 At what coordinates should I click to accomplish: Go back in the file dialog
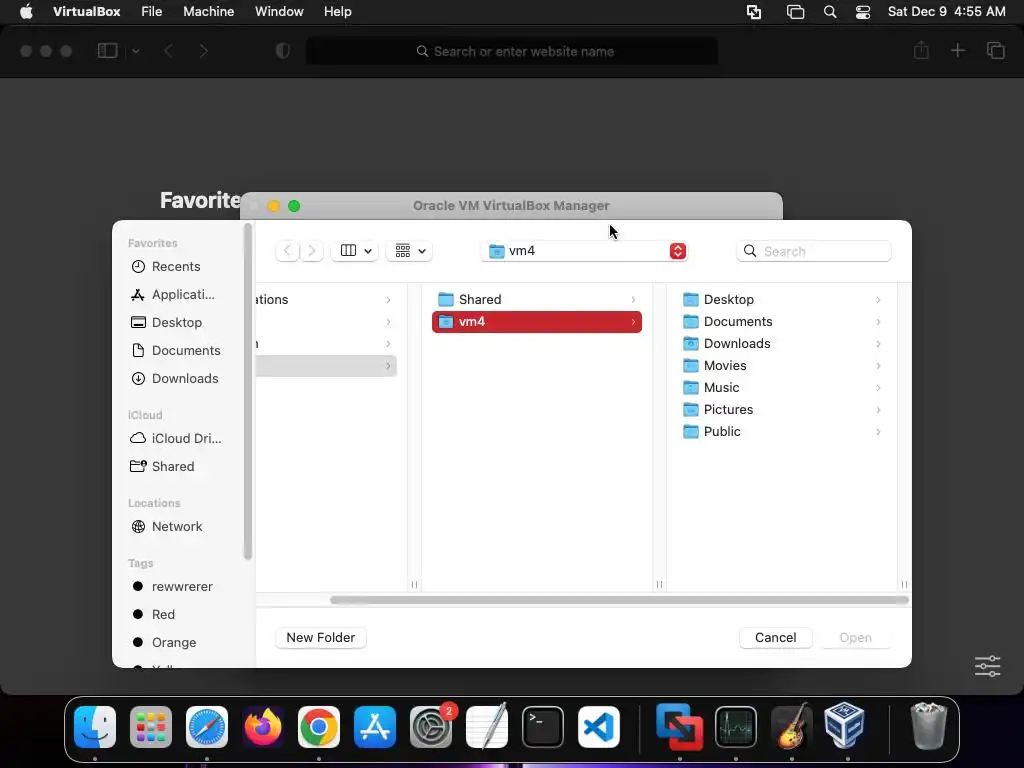287,251
